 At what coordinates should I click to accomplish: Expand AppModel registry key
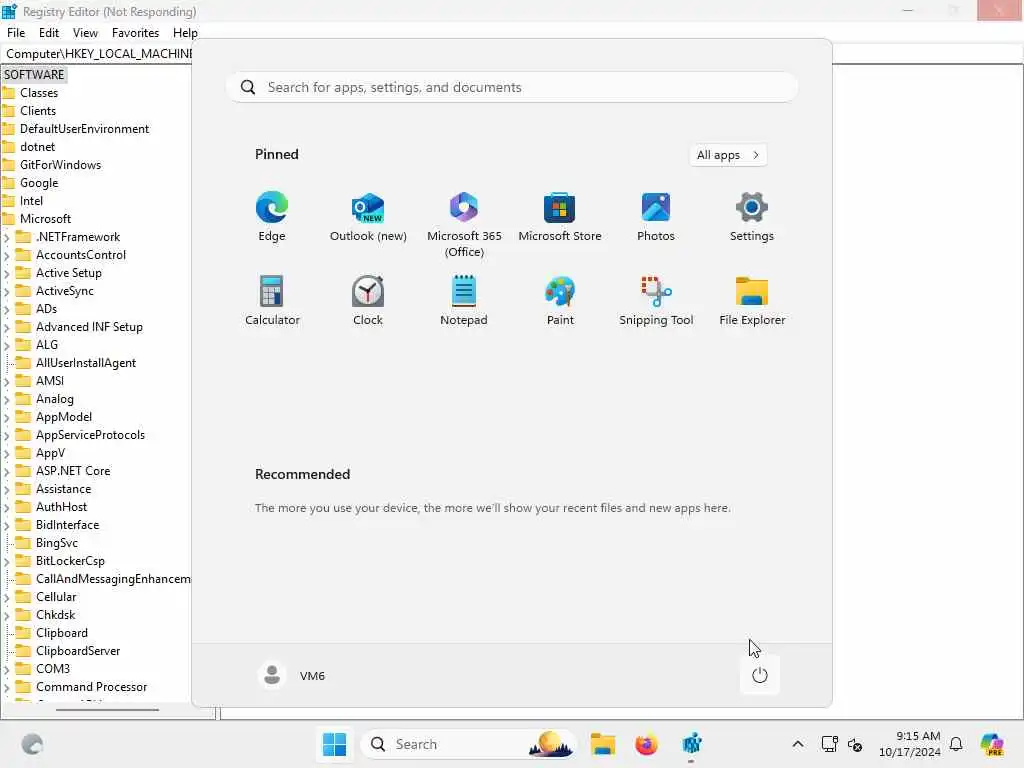[x=7, y=417]
